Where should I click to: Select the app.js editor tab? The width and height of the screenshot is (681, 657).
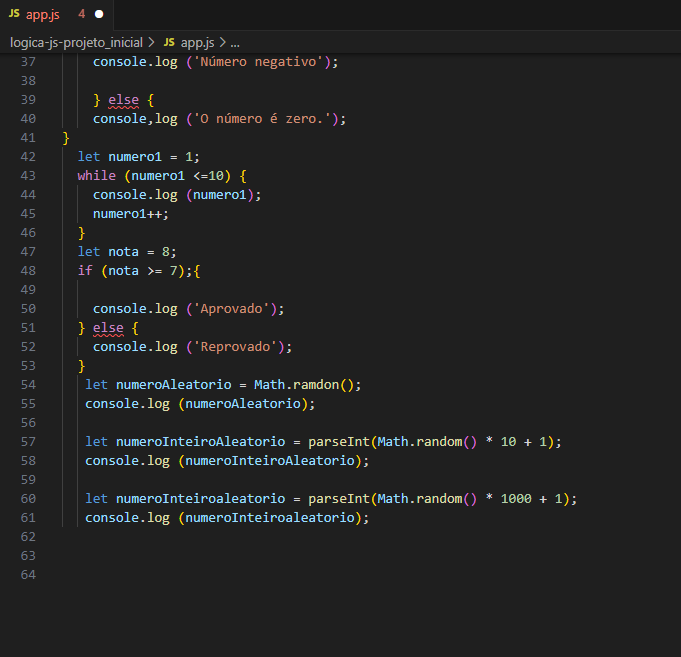pos(56,14)
